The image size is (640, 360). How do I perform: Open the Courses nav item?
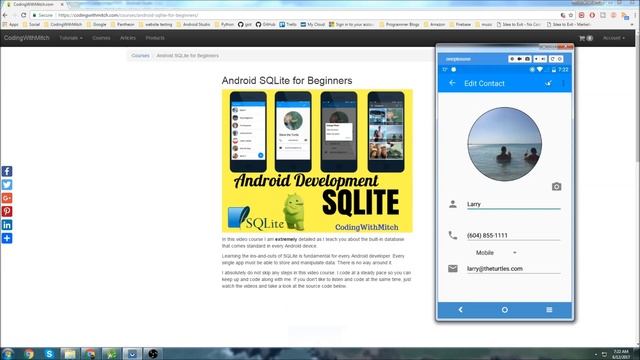(x=101, y=38)
